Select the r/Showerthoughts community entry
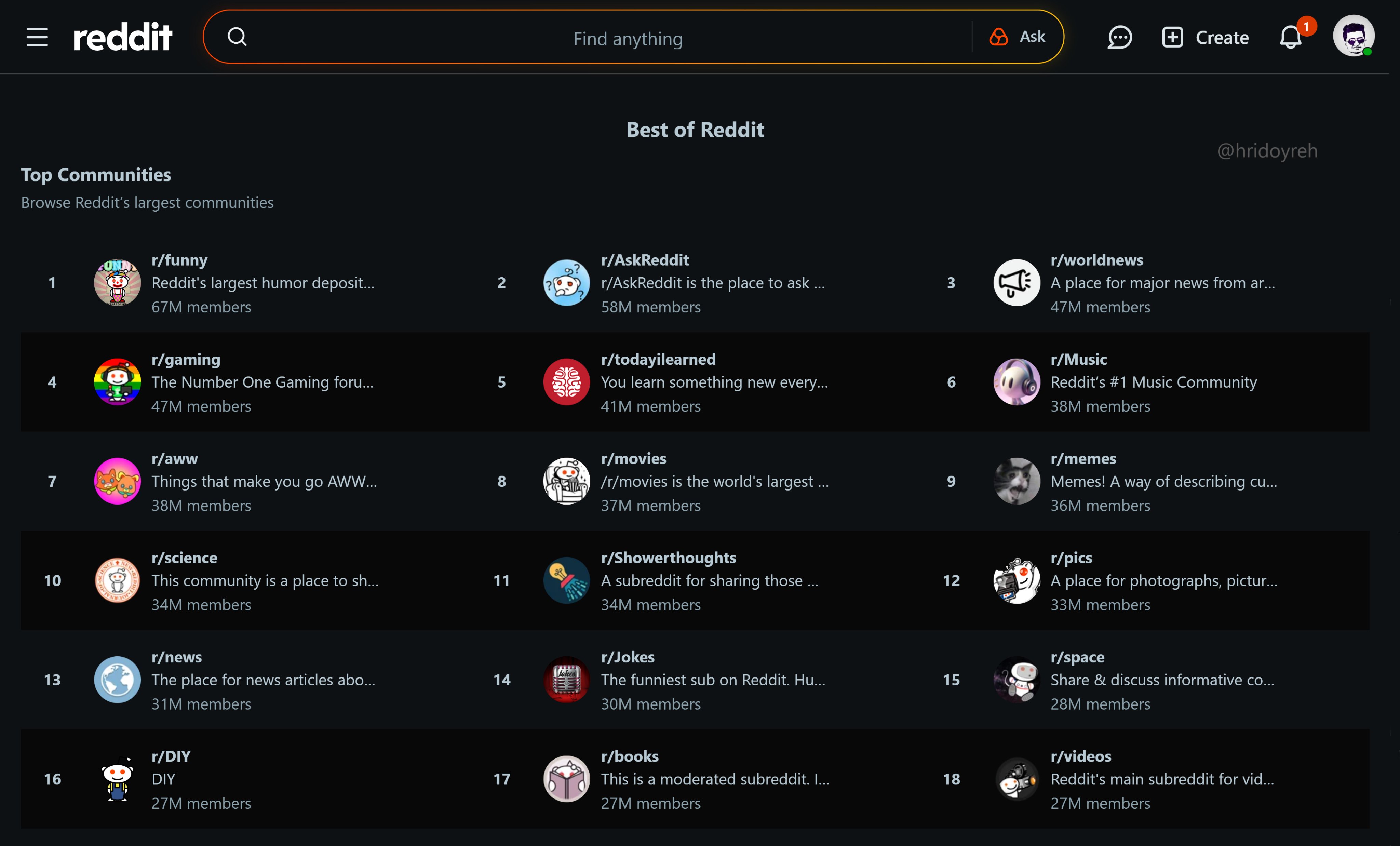Screen dimensions: 1400x846 pos(668,558)
